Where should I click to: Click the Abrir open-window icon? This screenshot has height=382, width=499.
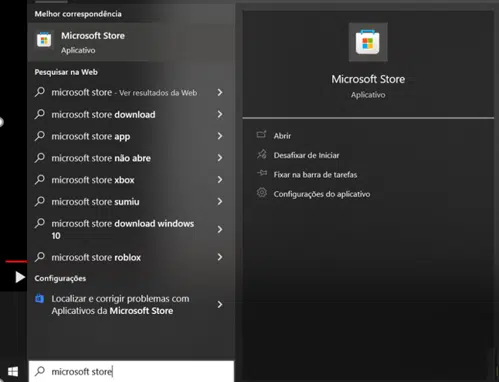coord(262,135)
